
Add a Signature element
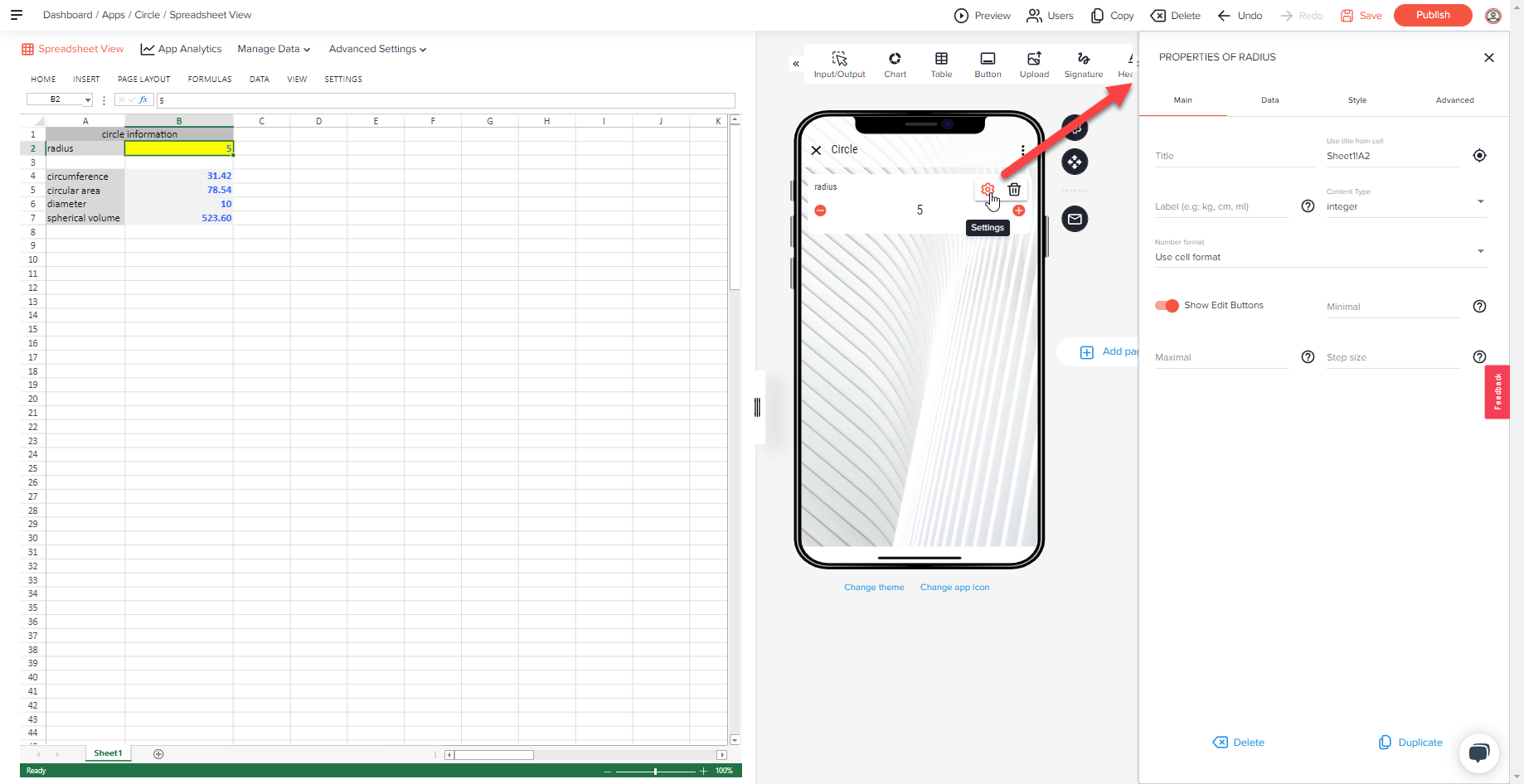[1084, 64]
